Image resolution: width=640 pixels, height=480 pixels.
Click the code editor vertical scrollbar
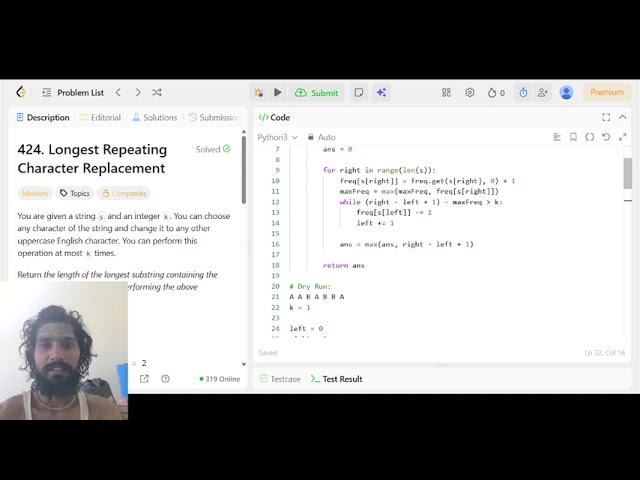pos(628,173)
